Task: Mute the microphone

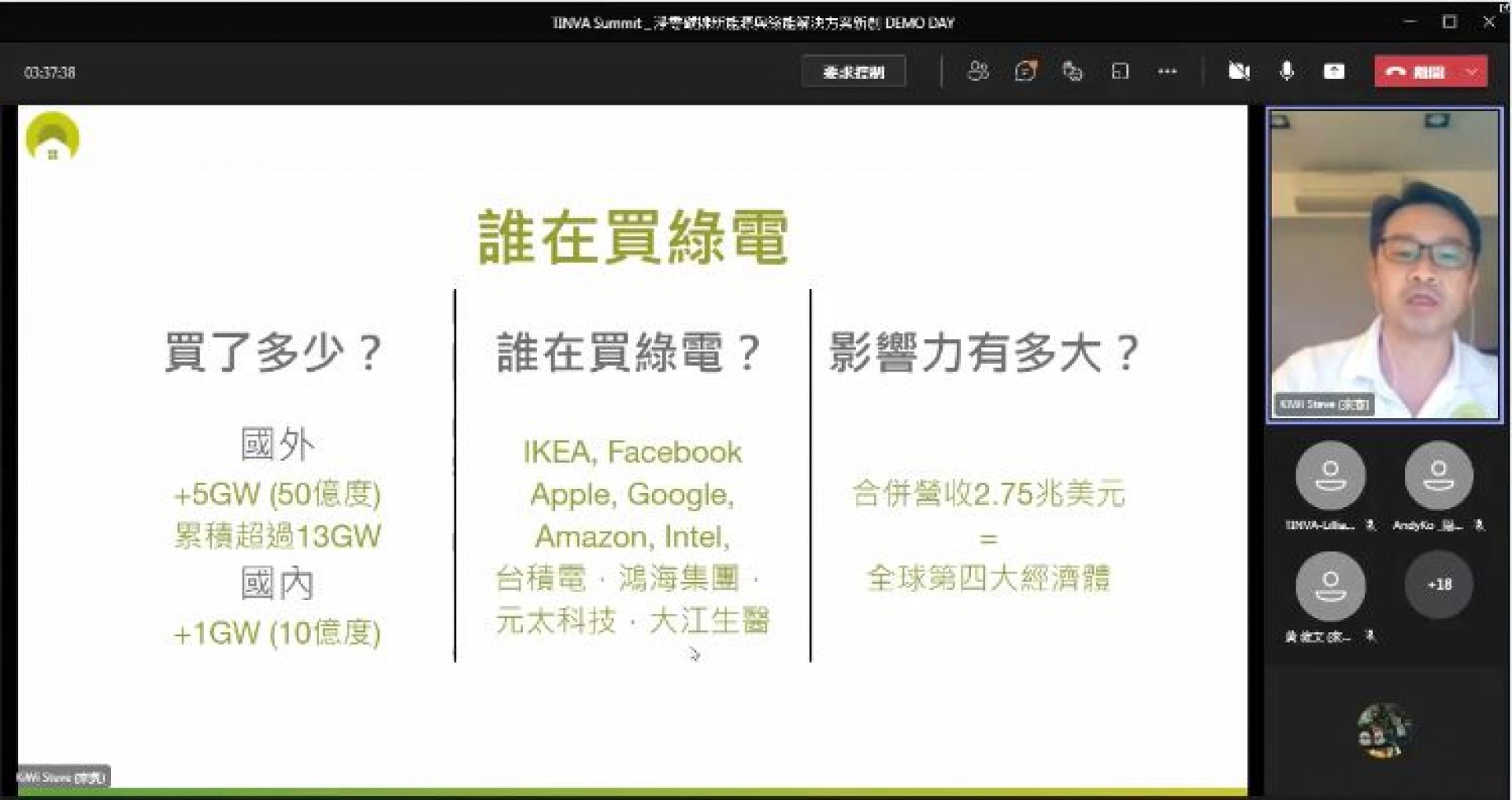Action: click(x=1287, y=72)
